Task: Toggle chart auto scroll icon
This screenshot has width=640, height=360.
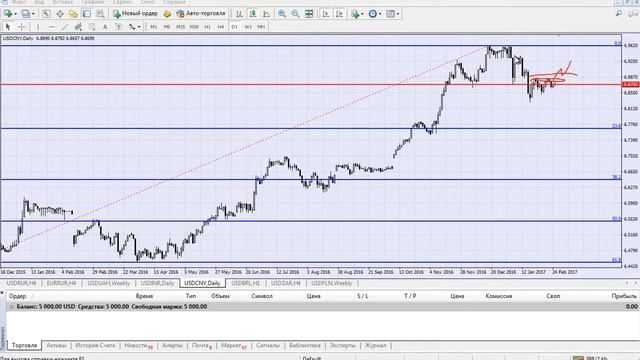Action: tap(326, 14)
